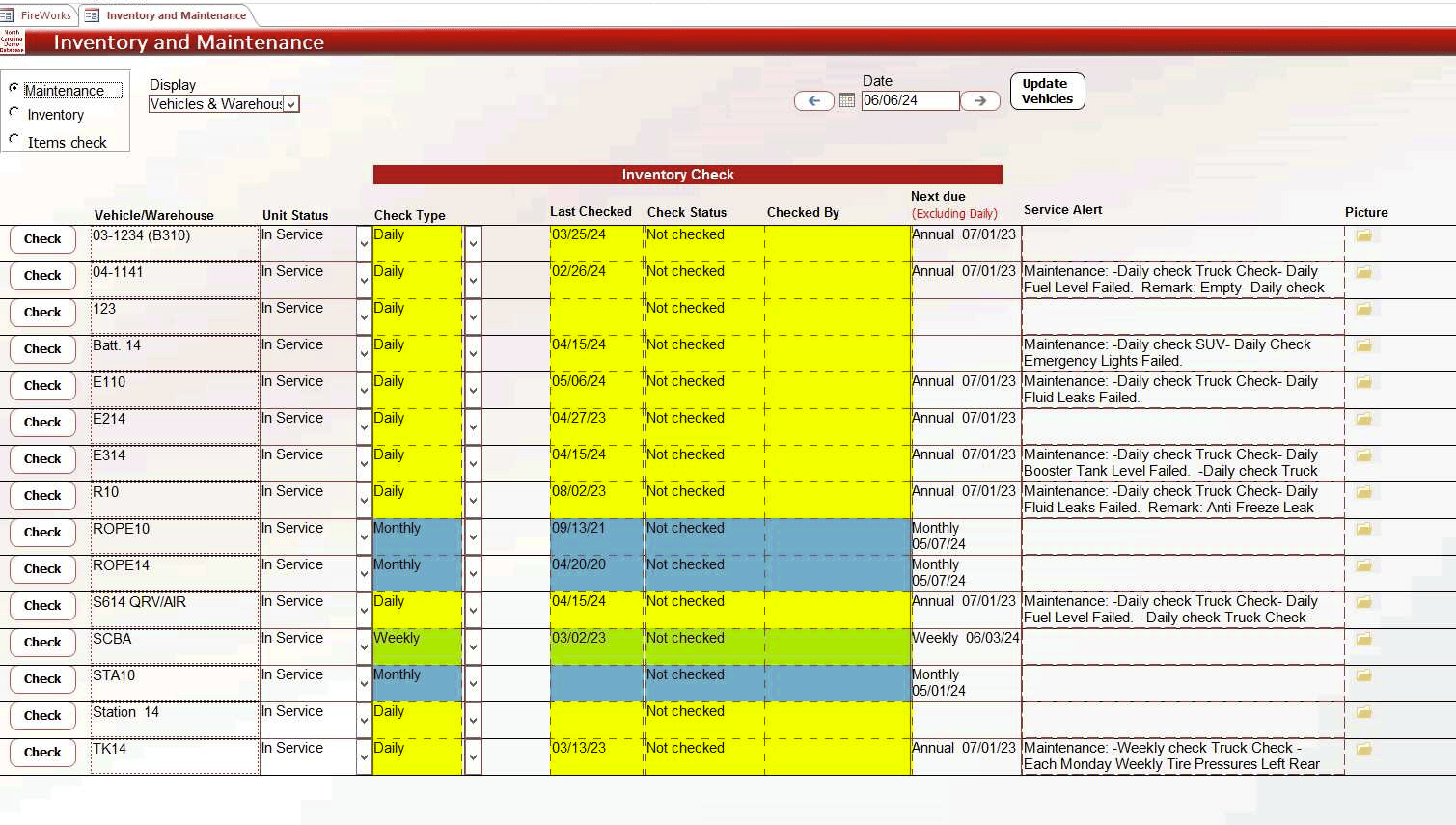Open picture folder for SCBA
Image resolution: width=1456 pixels, height=825 pixels.
1363,639
